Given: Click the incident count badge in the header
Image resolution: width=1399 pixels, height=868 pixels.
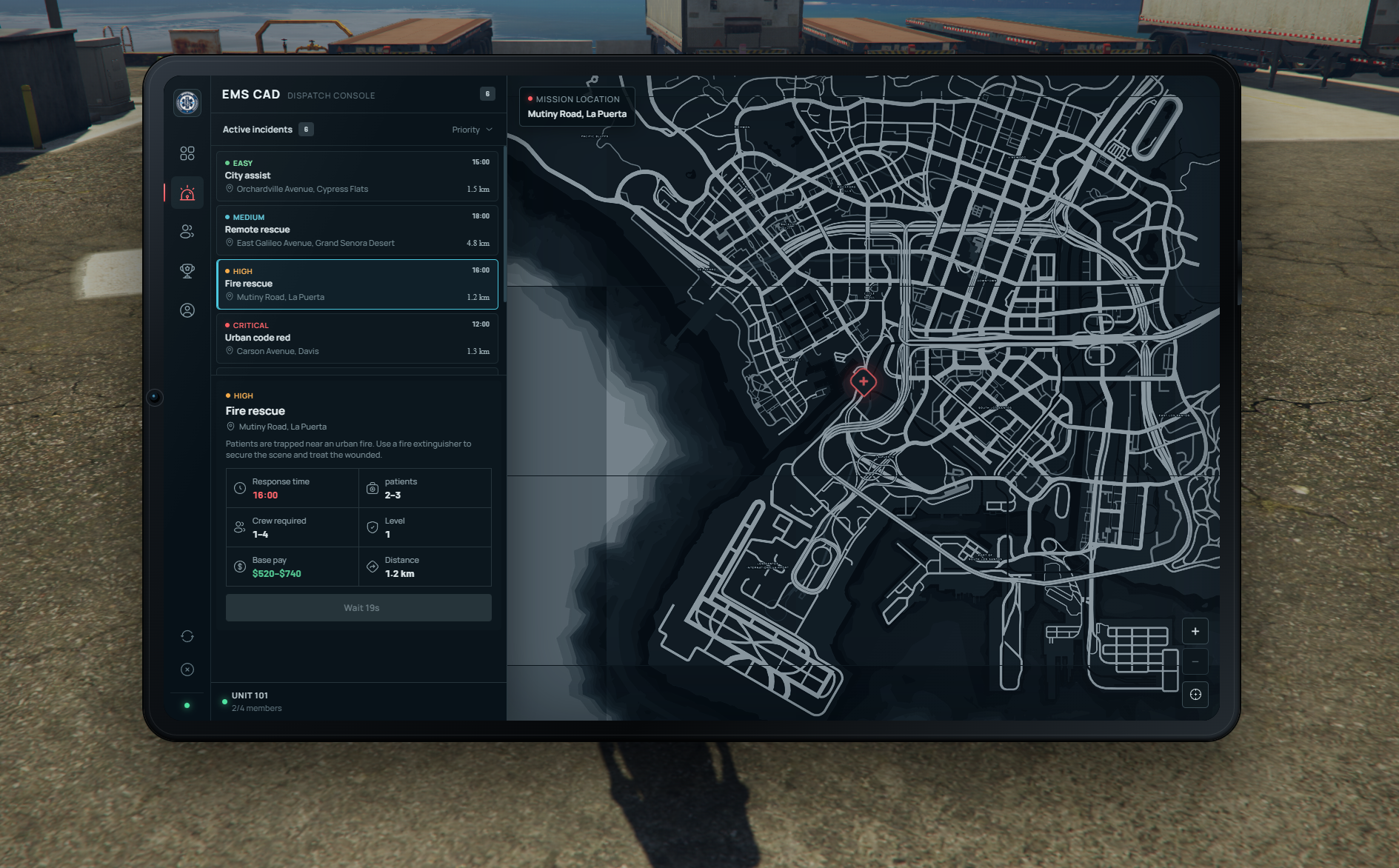Looking at the screenshot, I should click(487, 94).
